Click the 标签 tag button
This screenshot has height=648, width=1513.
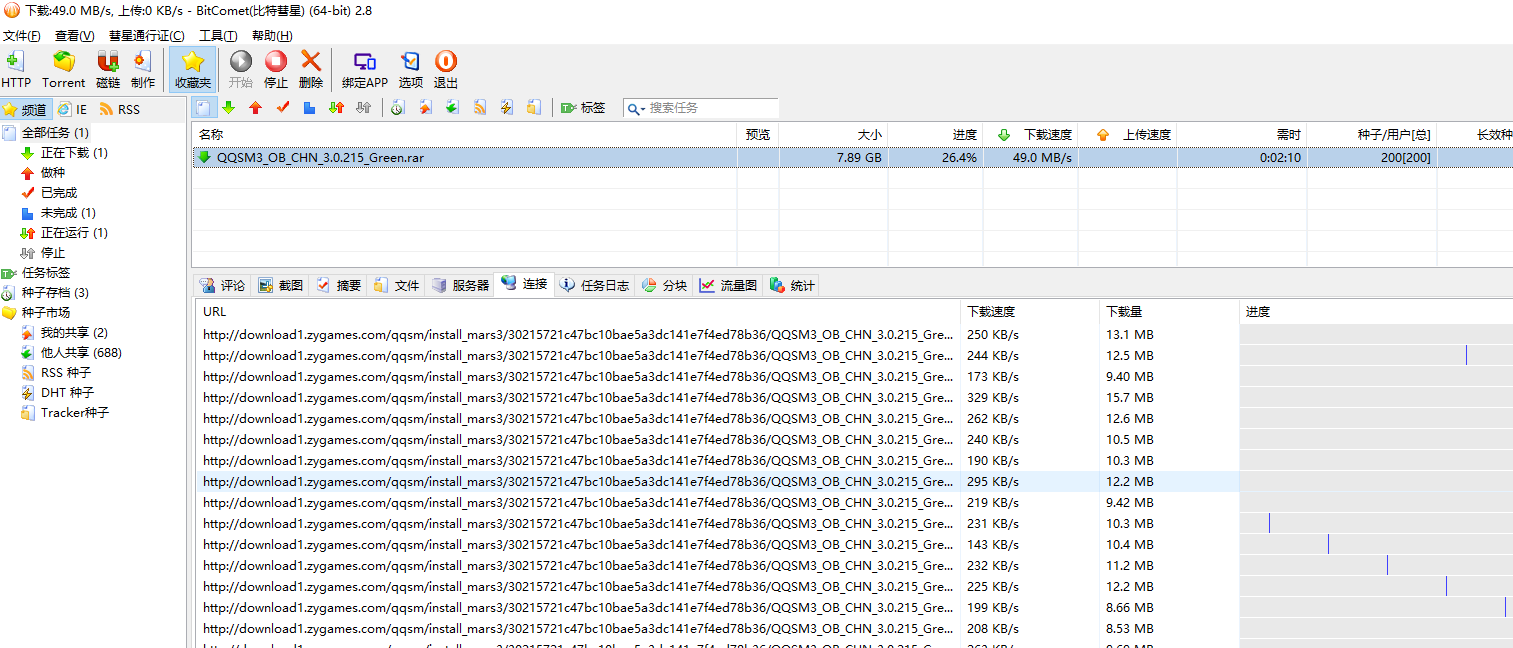point(583,107)
